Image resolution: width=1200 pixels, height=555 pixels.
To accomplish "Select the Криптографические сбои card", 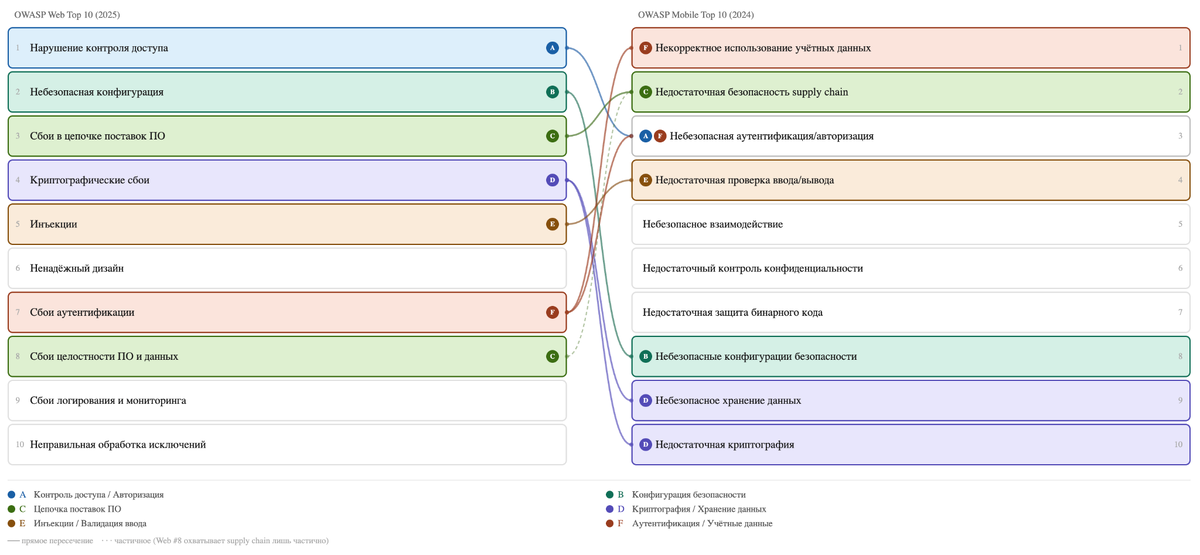I will click(x=287, y=180).
